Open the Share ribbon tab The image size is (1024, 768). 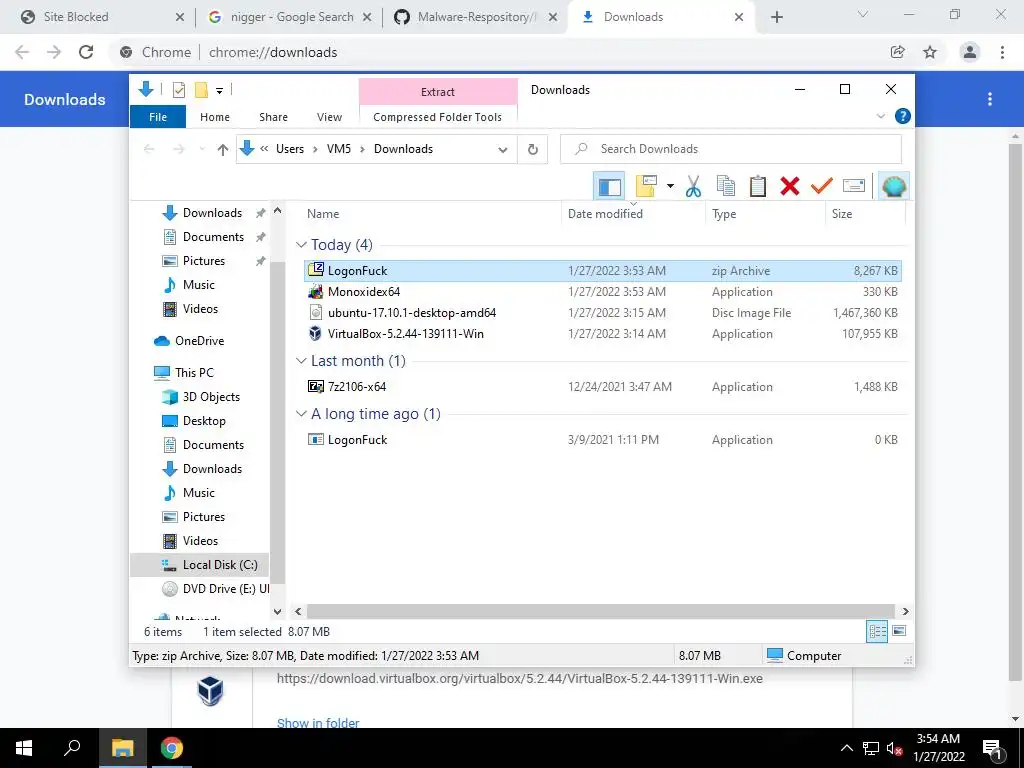point(273,117)
